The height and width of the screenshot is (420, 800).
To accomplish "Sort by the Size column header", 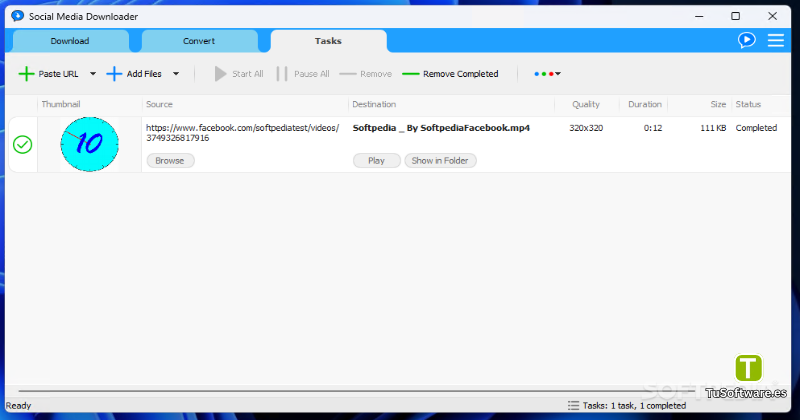I will click(x=718, y=104).
